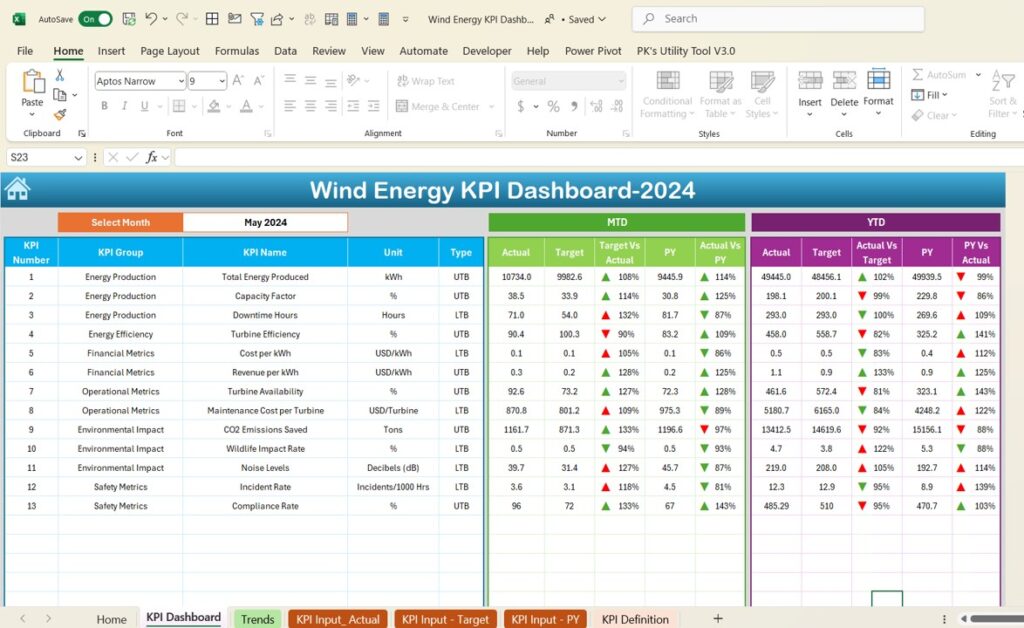The image size is (1024, 628).
Task: Click the Decrease Indent icon
Action: click(353, 106)
